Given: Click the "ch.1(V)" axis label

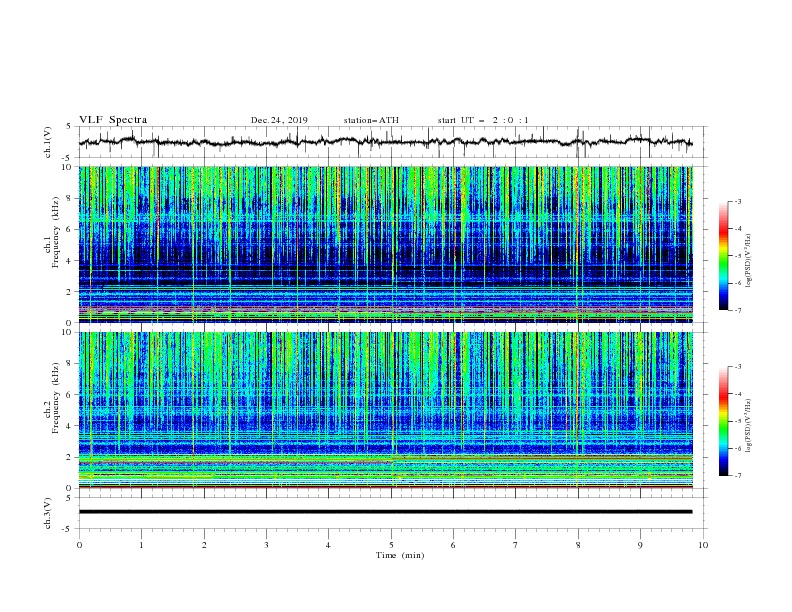Looking at the screenshot, I should (x=48, y=142).
